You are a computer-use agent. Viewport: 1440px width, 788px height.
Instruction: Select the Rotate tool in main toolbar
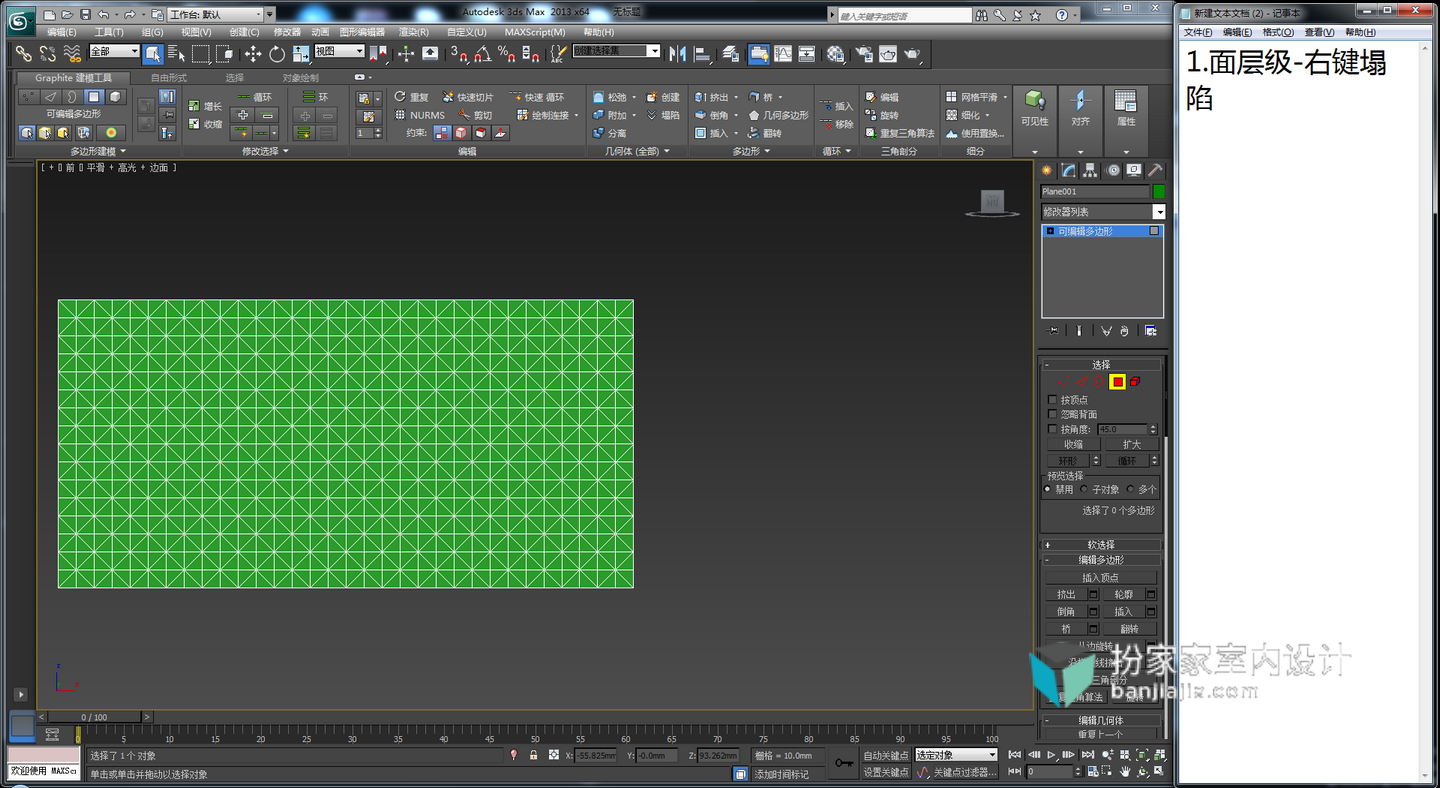277,54
